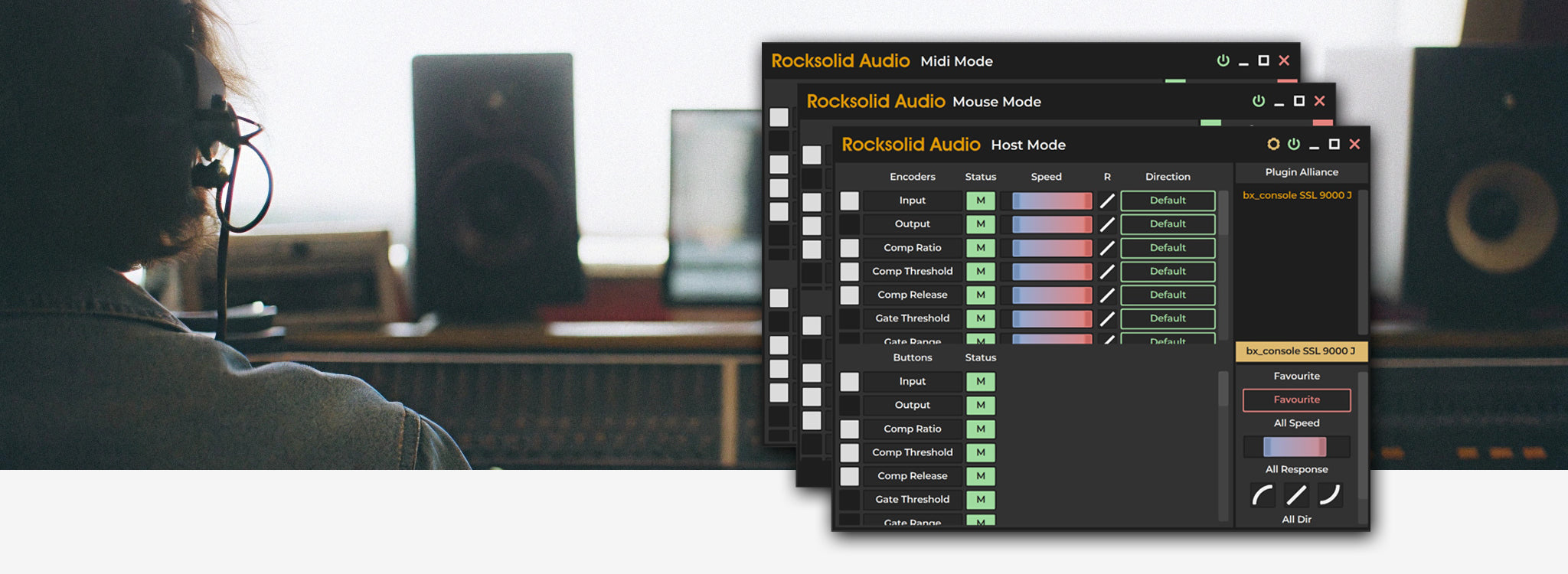
Task: Click the power icon in Mouse Mode window
Action: click(1259, 101)
